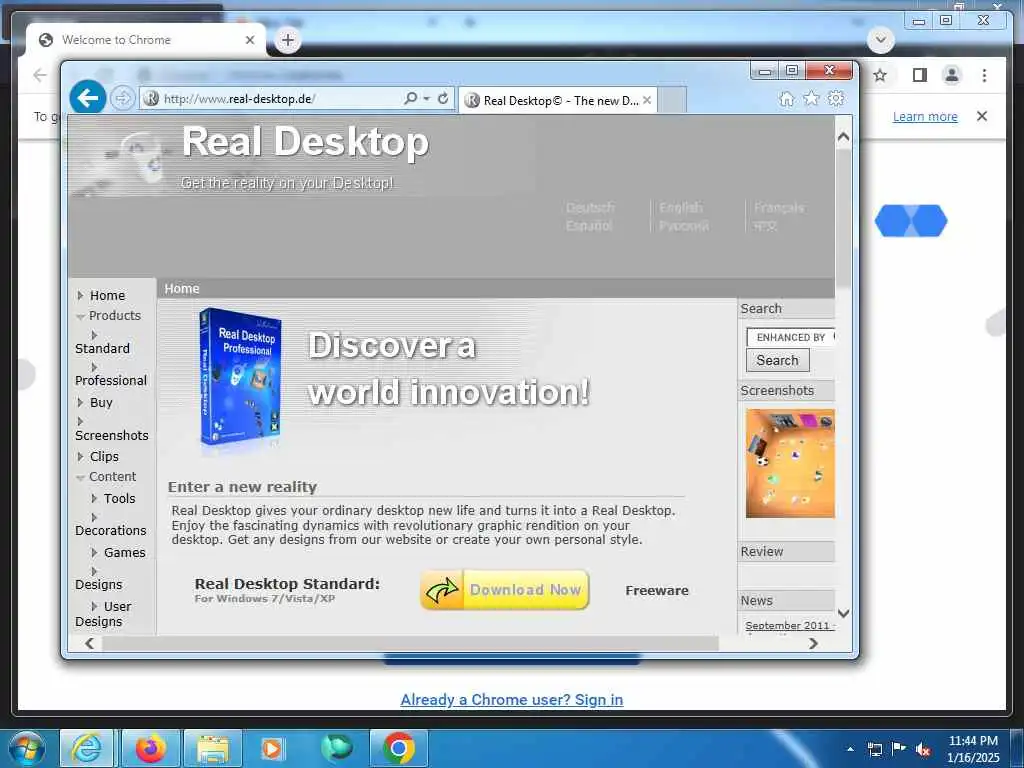Toggle the Chrome side panel icon
The height and width of the screenshot is (768, 1024).
[920, 75]
